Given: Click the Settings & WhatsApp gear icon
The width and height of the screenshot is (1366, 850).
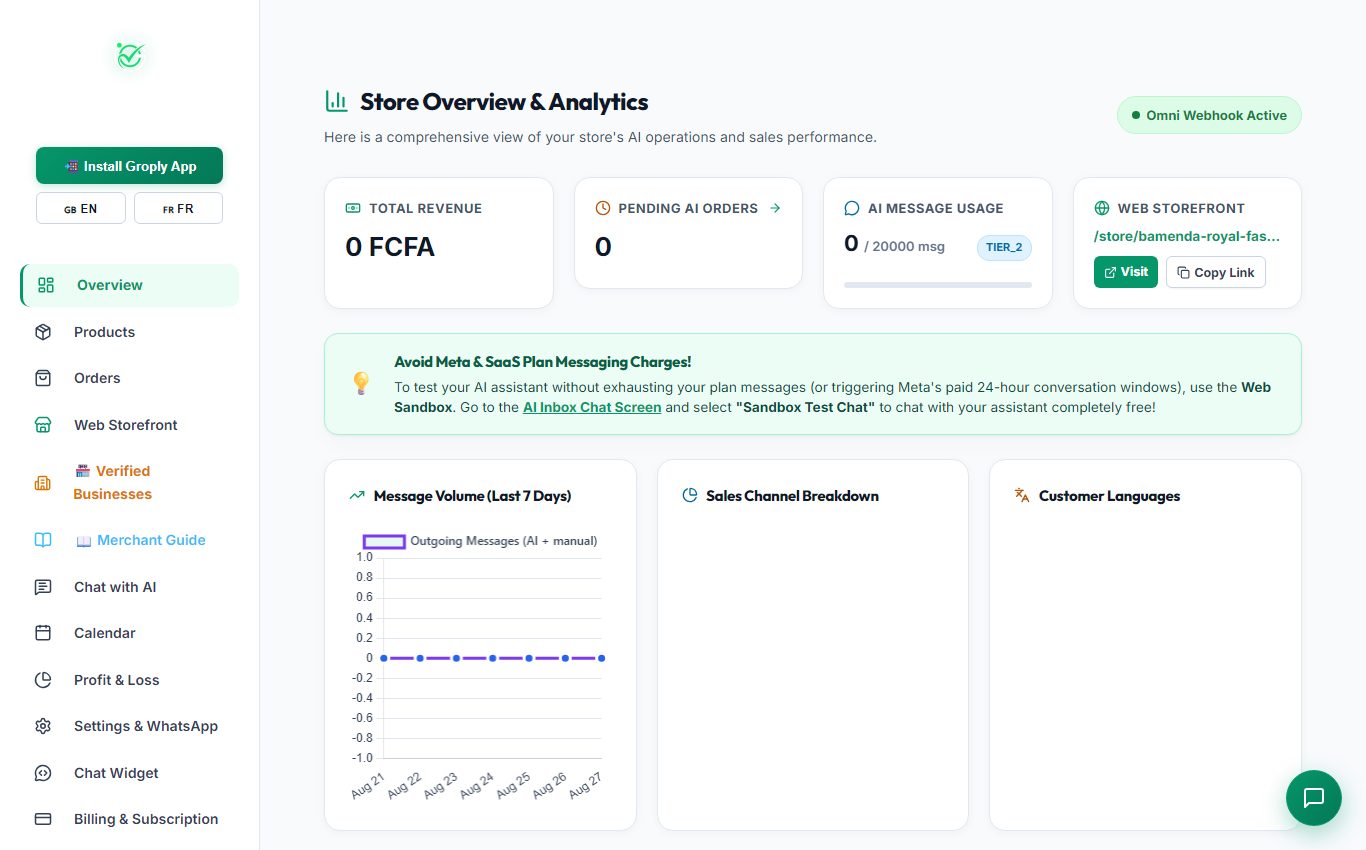Looking at the screenshot, I should click(x=43, y=726).
